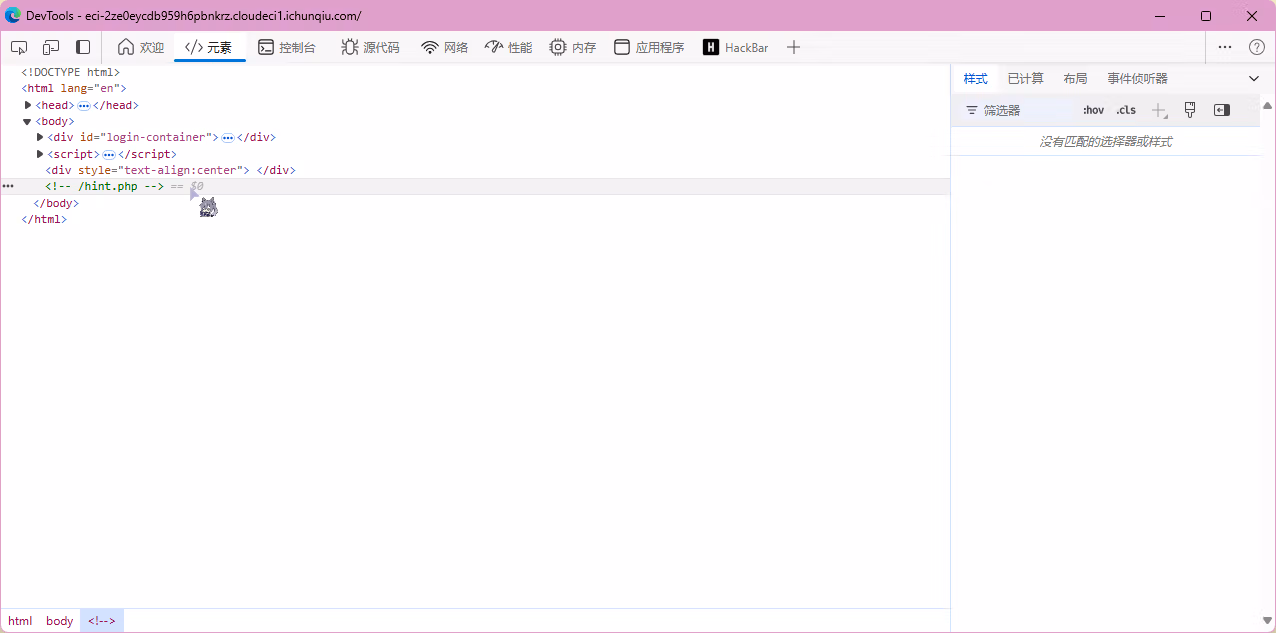Click the body breadcrumb
The image size is (1276, 633).
[60, 621]
